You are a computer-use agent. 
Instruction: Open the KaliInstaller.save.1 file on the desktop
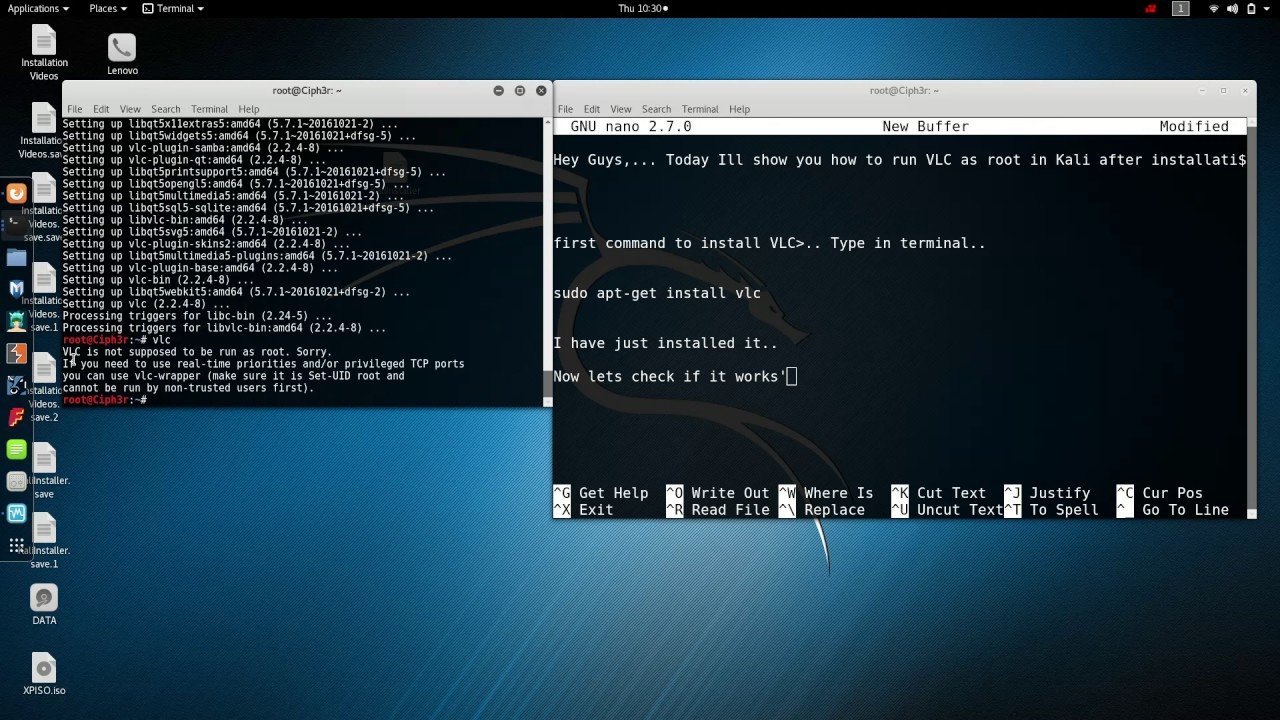click(x=44, y=542)
